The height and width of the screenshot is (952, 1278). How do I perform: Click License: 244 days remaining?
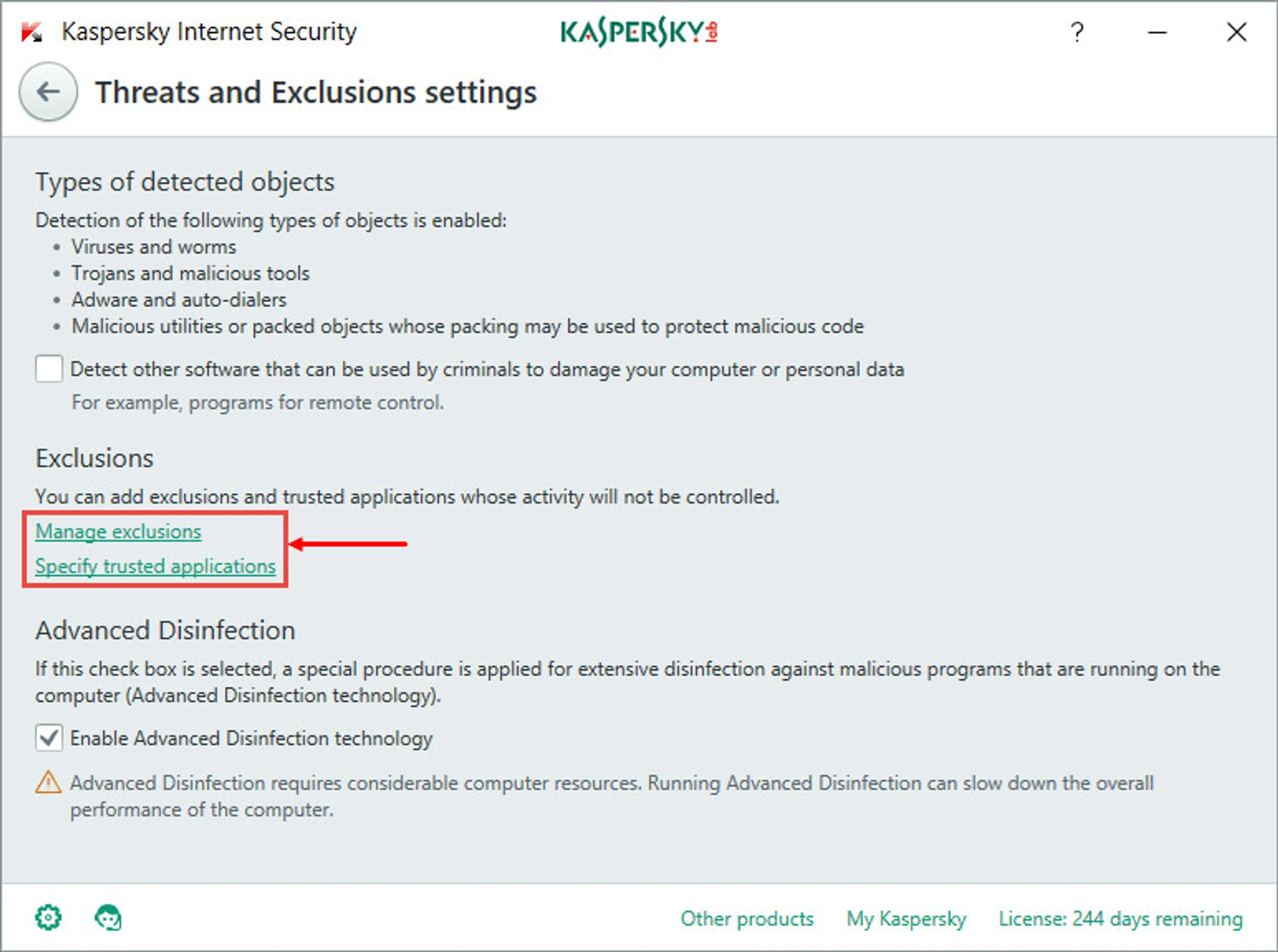pyautogui.click(x=1120, y=918)
